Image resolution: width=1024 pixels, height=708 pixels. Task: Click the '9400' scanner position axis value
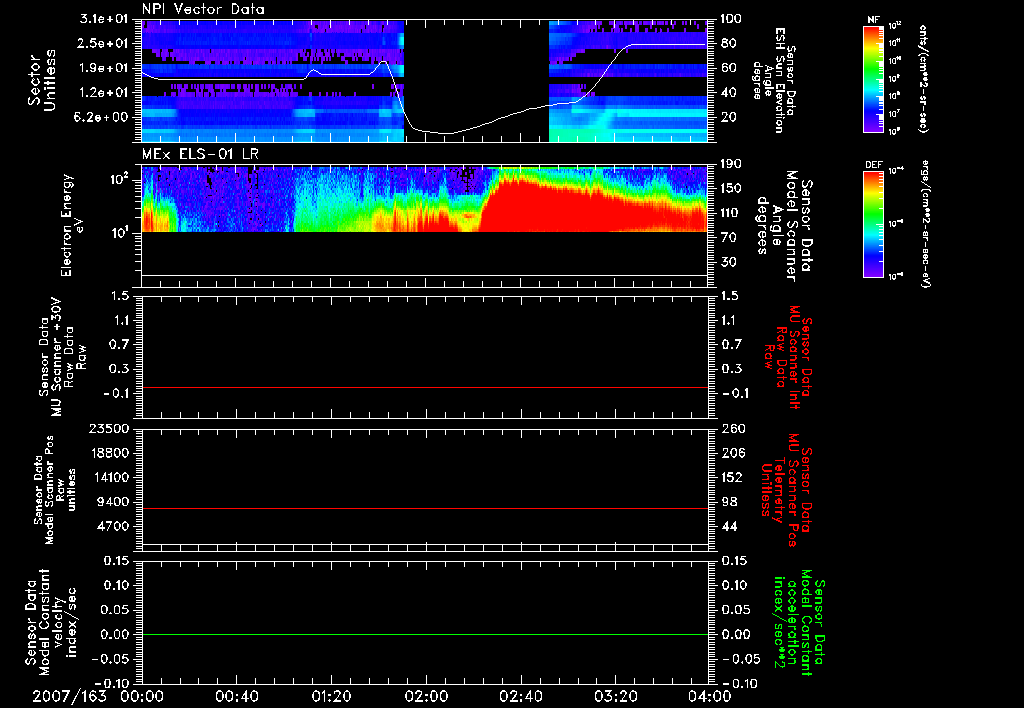[x=114, y=502]
